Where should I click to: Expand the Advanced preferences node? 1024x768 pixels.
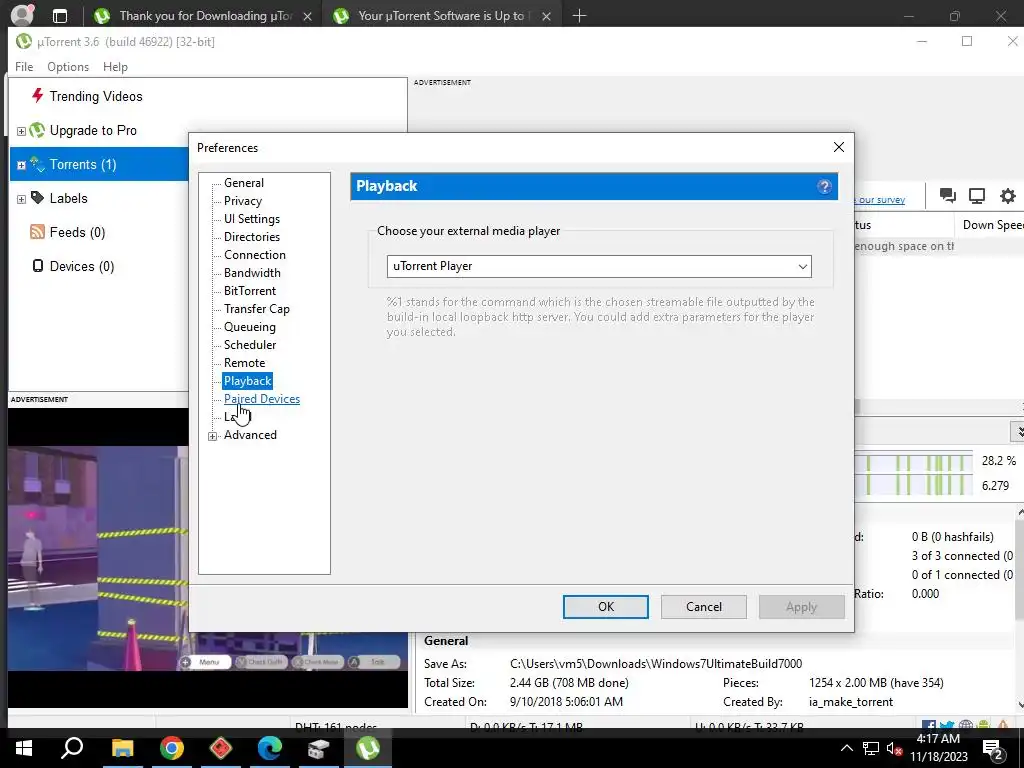[x=212, y=436]
